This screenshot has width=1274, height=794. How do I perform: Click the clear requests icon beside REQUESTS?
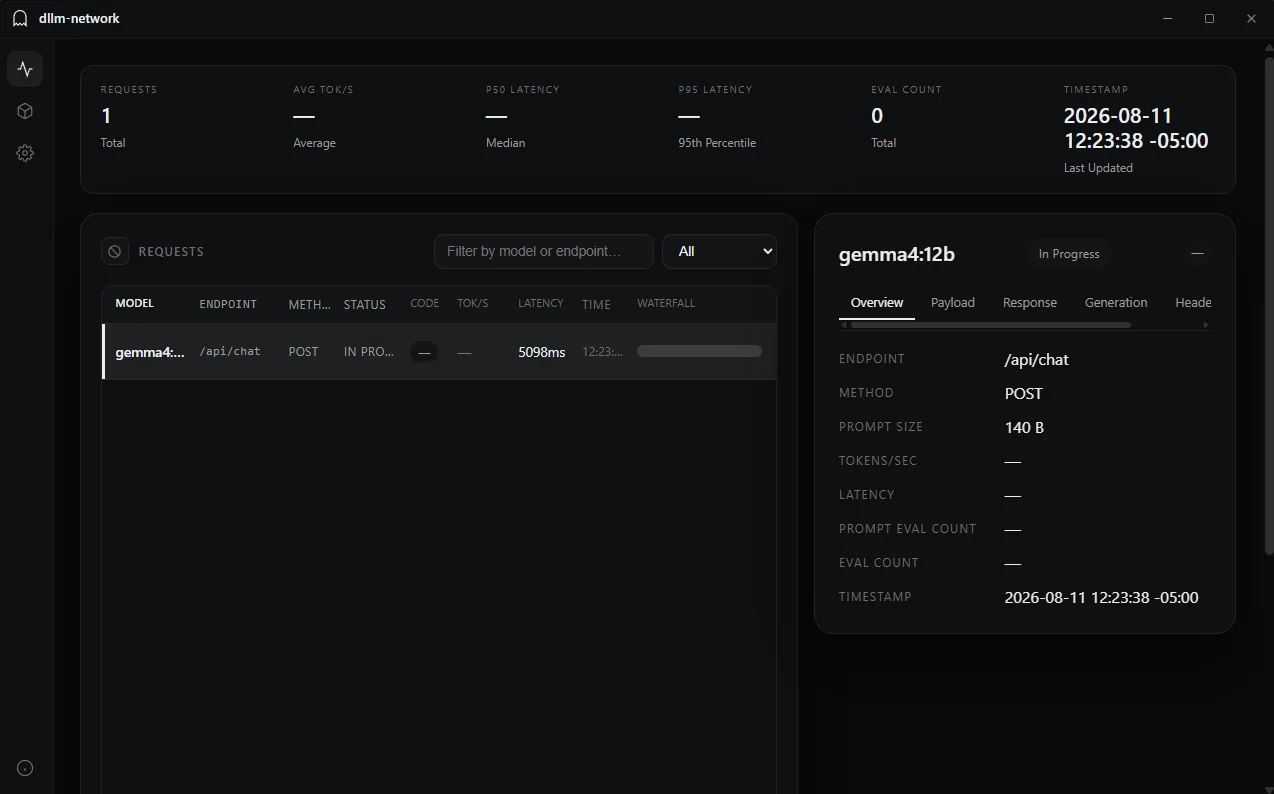115,251
